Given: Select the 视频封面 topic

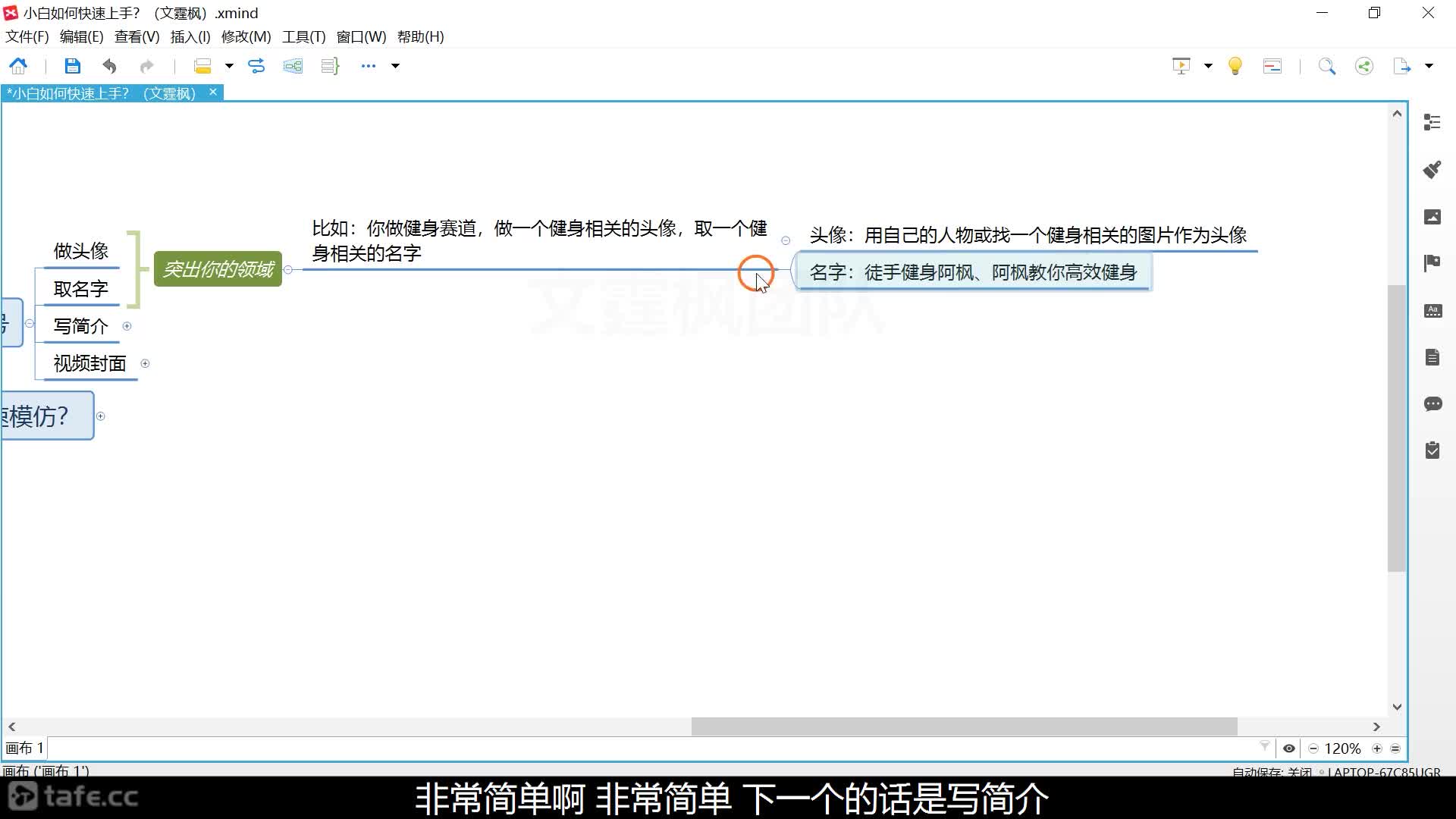Looking at the screenshot, I should [x=89, y=363].
